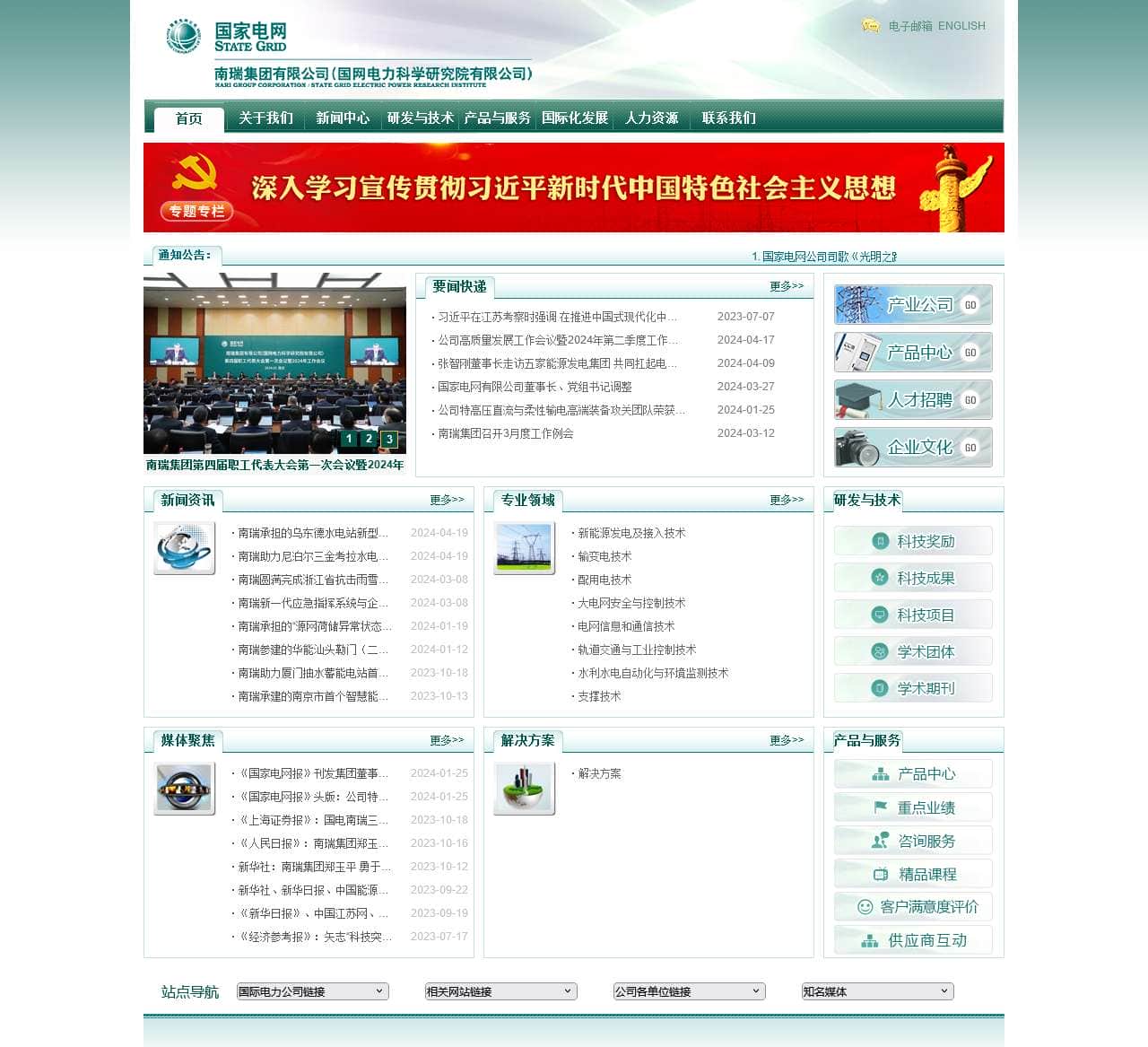Expand the 国际电力公司链接 dropdown
The width and height of the screenshot is (1148, 1047).
point(312,991)
